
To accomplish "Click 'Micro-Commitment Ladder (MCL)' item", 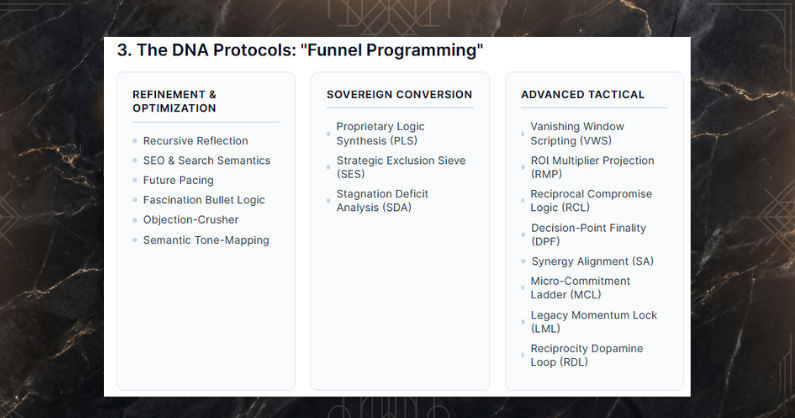I will [x=580, y=288].
